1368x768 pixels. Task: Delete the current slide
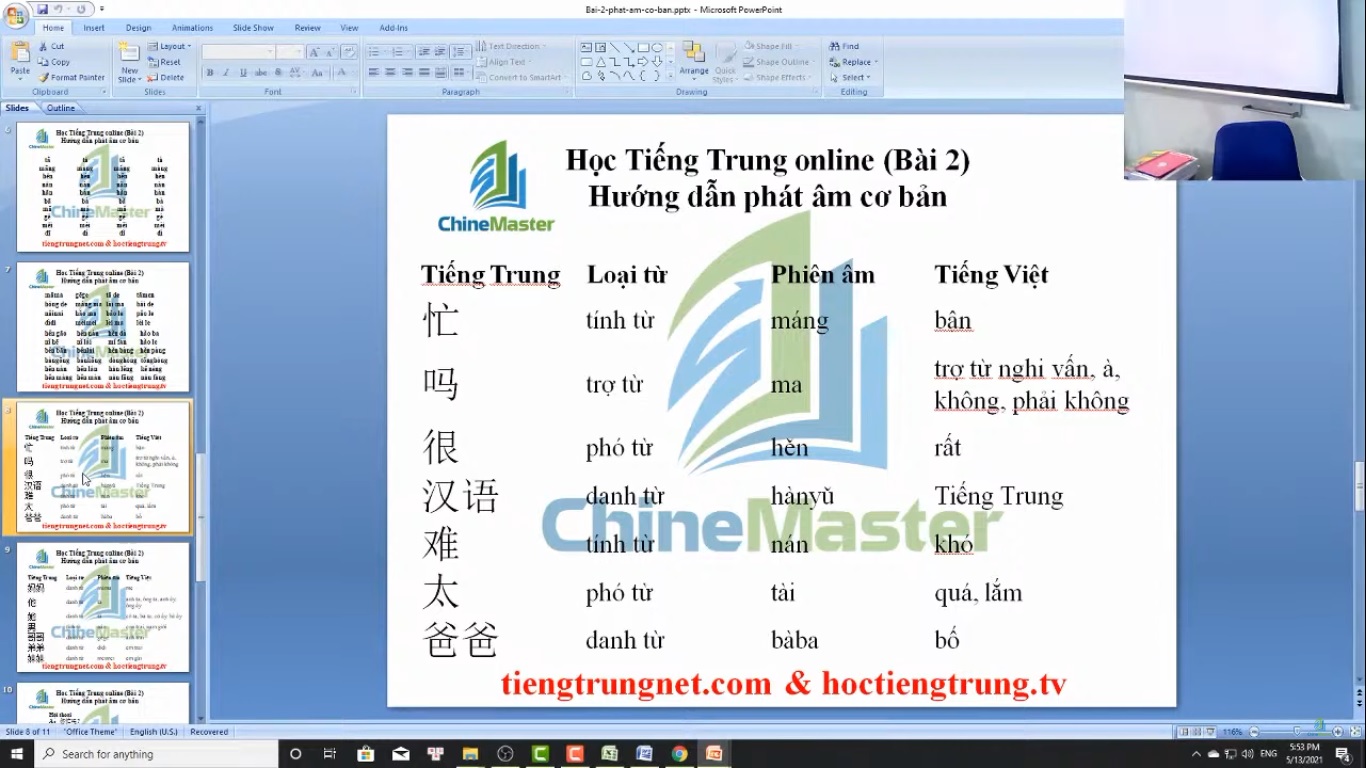pyautogui.click(x=166, y=77)
